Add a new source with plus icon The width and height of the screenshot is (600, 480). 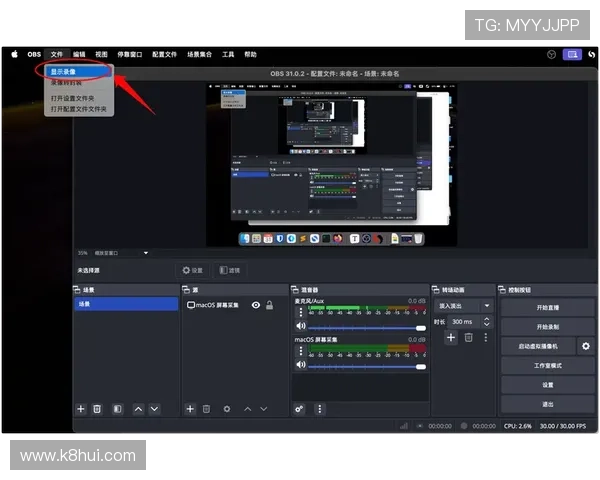(190, 409)
